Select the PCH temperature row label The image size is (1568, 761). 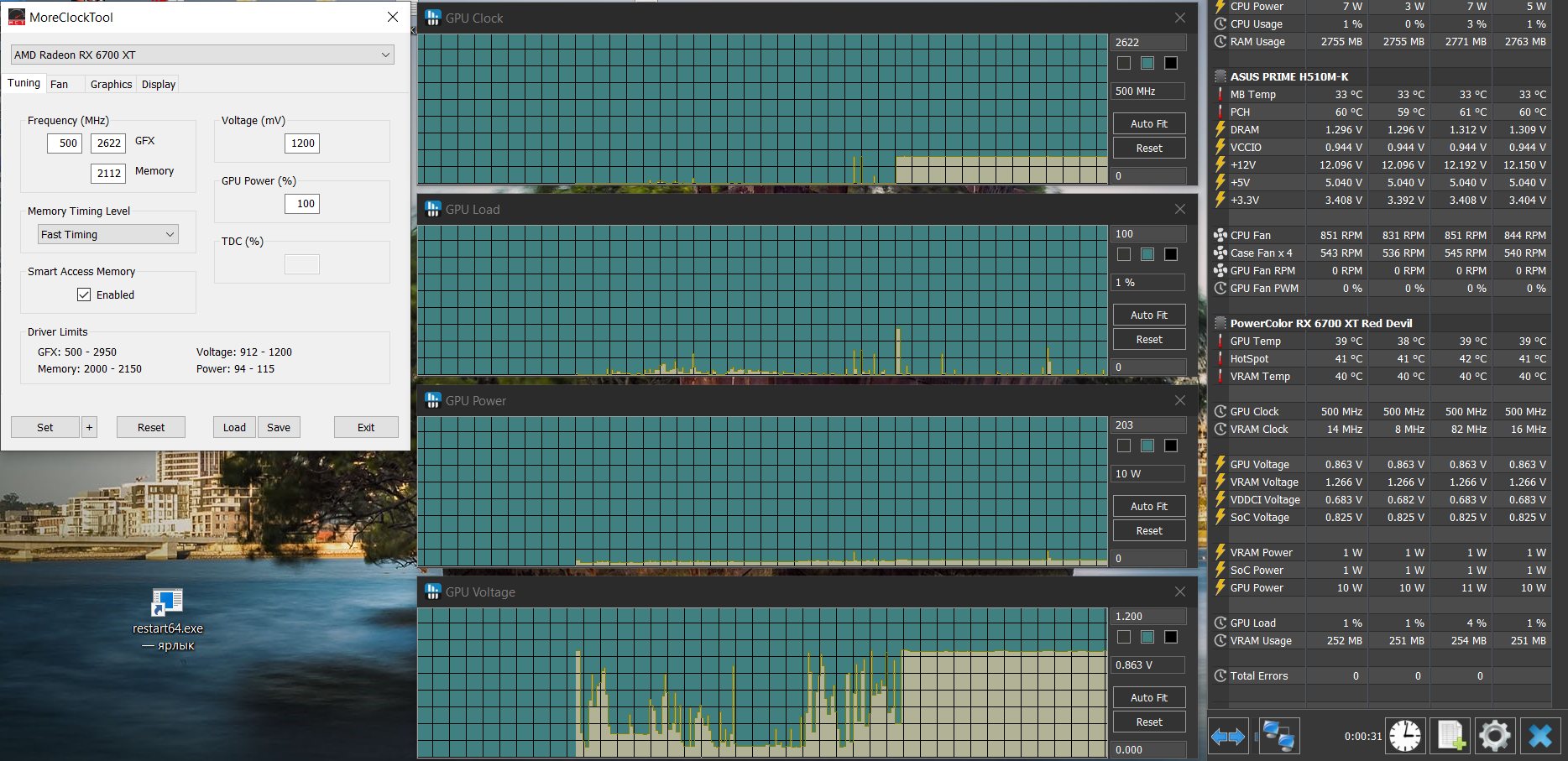pos(1240,112)
